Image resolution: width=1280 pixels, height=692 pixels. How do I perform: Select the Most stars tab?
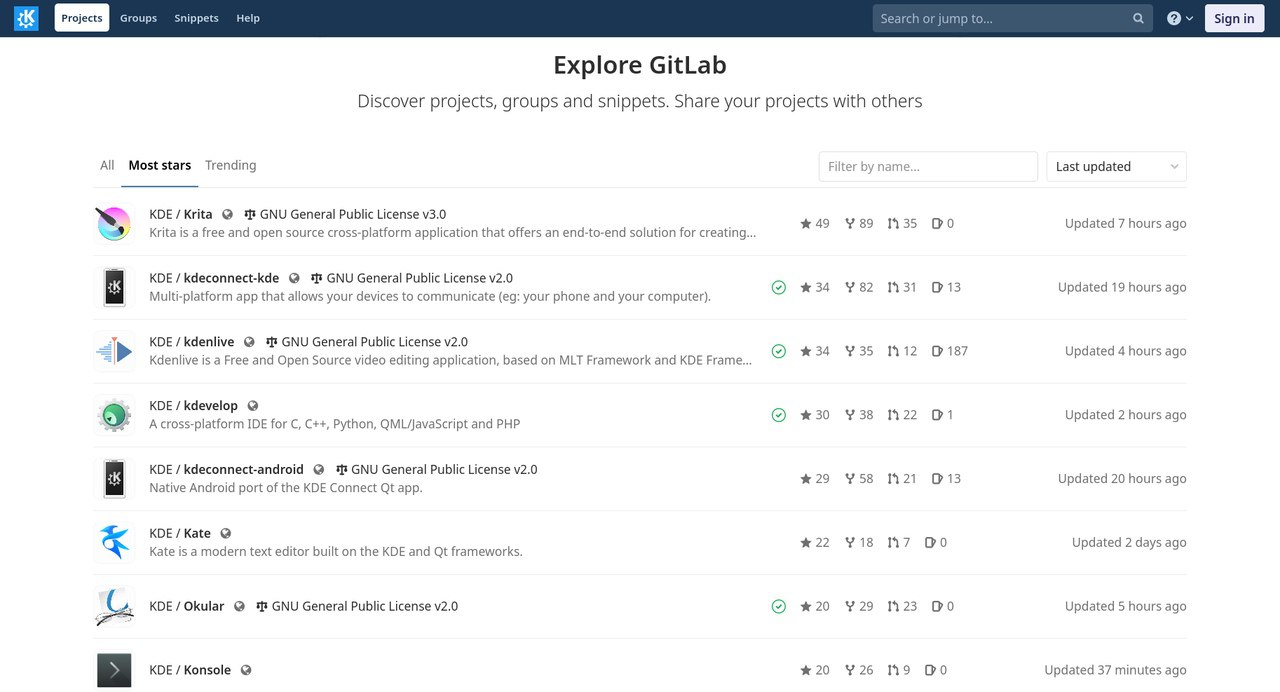(x=160, y=165)
